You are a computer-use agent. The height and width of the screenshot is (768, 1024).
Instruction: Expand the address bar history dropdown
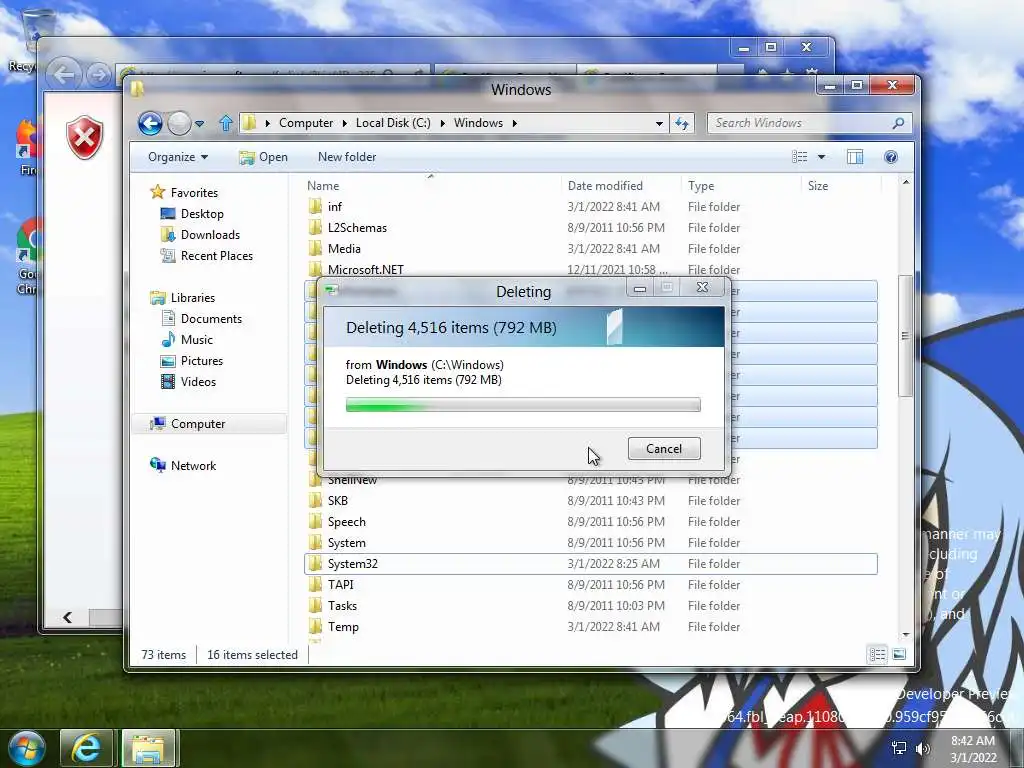[x=659, y=123]
